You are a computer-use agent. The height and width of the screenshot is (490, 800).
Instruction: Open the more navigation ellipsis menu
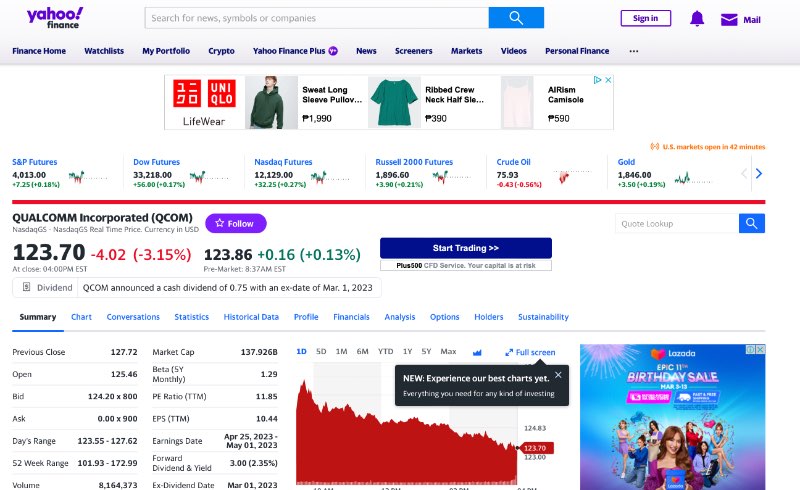(x=634, y=51)
